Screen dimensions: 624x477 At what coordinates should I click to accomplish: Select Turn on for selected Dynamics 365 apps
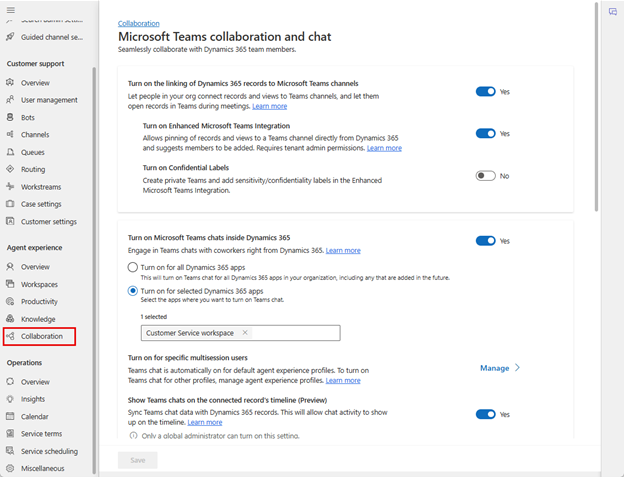point(133,291)
